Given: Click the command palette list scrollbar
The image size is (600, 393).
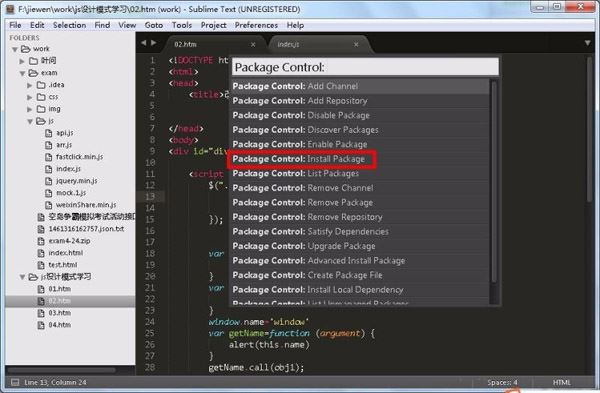Looking at the screenshot, I should [x=494, y=182].
